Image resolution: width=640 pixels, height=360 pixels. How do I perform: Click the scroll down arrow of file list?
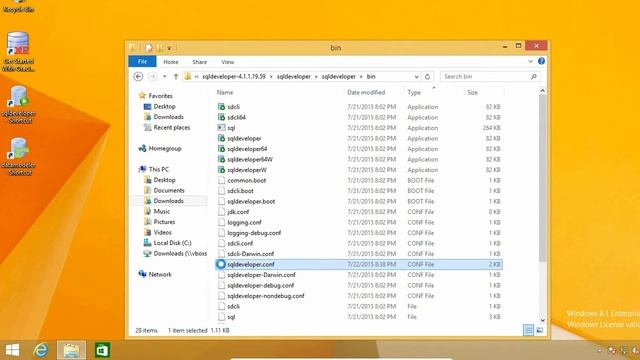[542, 320]
